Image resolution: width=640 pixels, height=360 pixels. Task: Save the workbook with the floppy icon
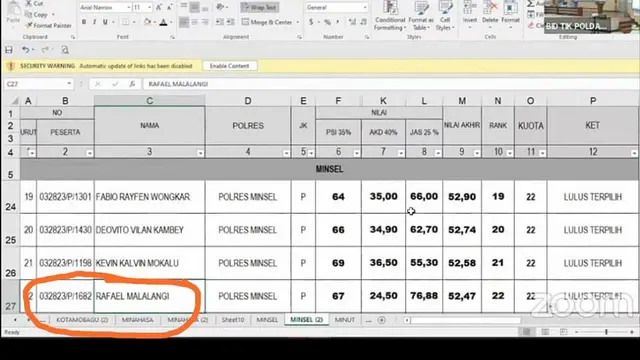[x=9, y=50]
